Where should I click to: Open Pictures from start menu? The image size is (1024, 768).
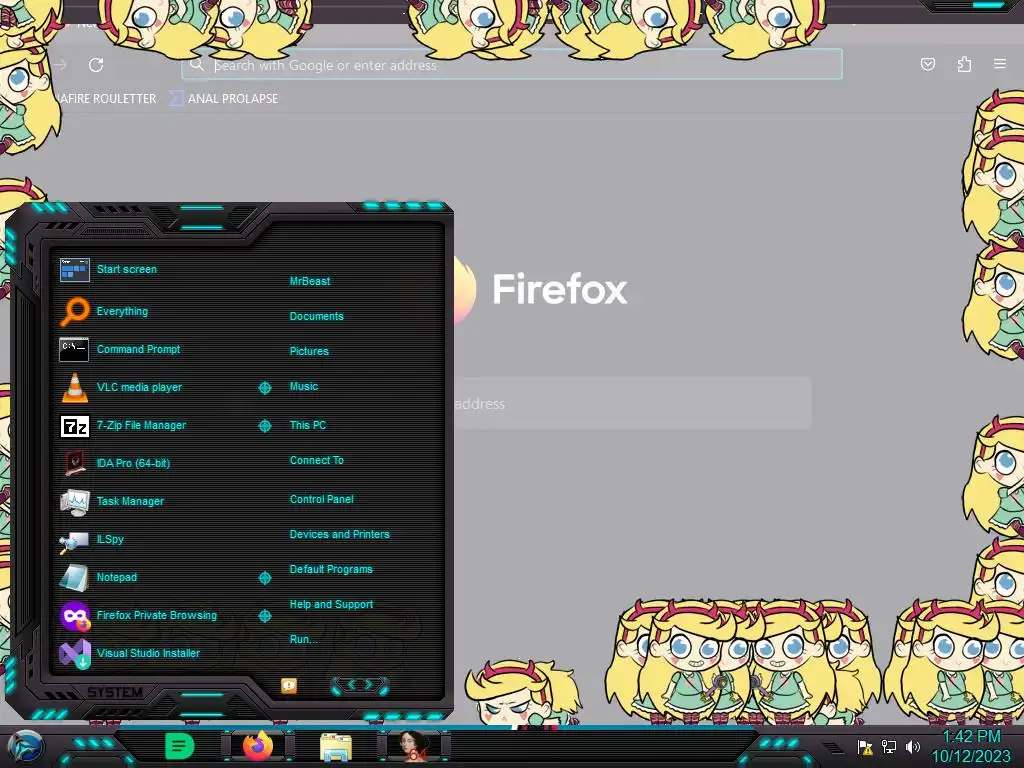[309, 351]
